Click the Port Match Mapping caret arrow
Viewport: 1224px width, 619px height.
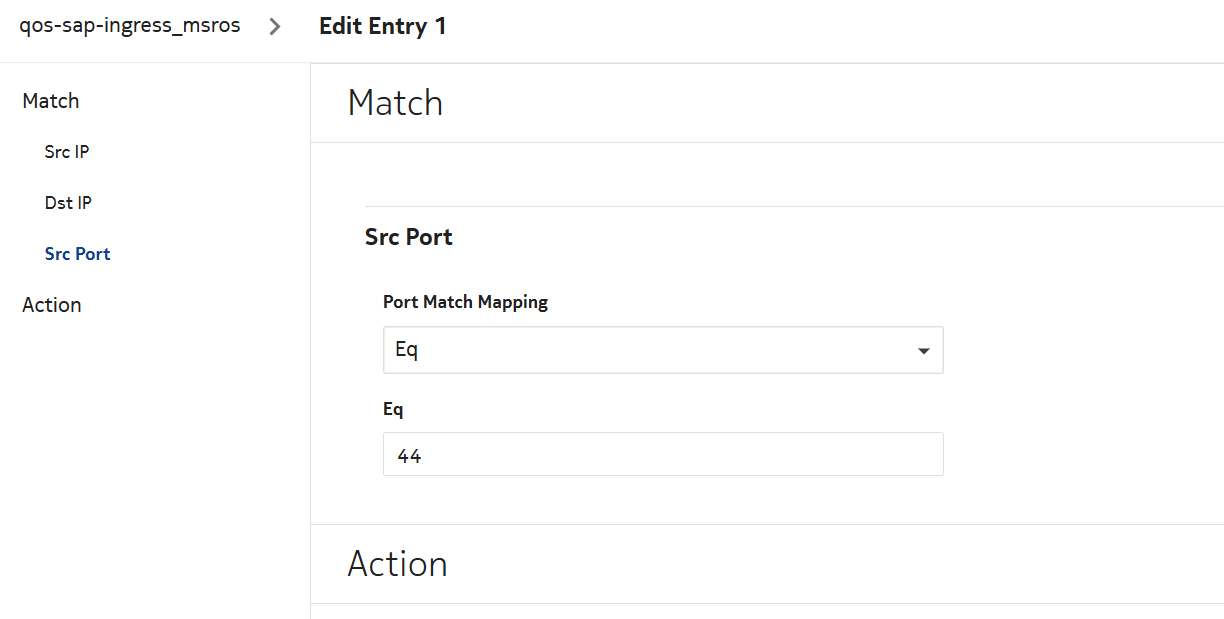click(923, 351)
